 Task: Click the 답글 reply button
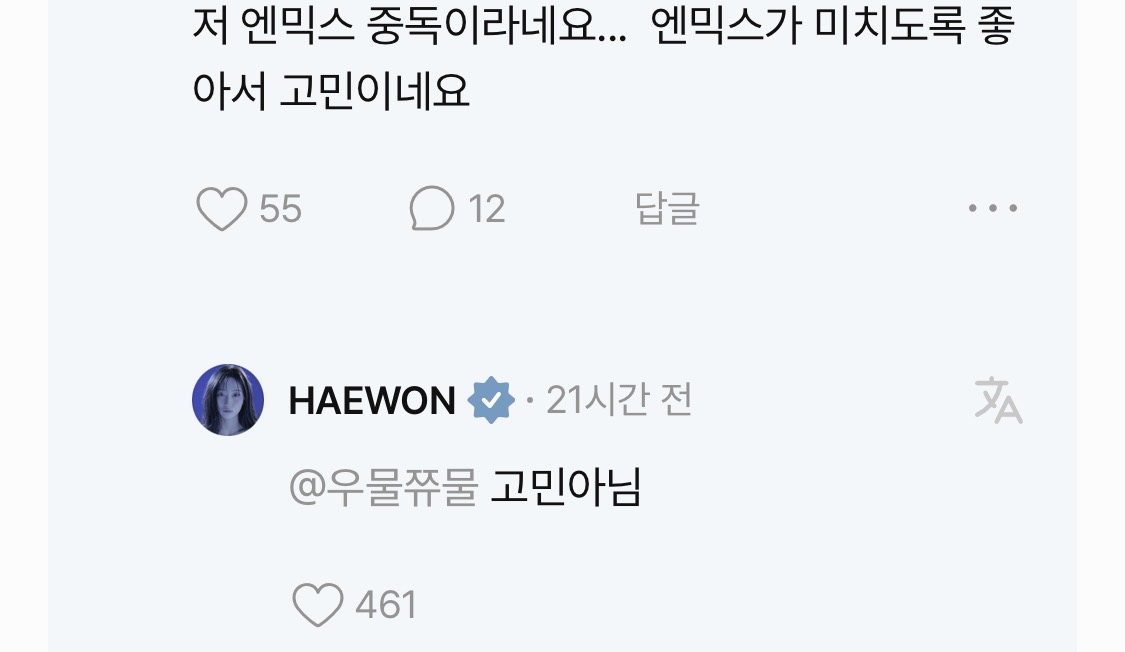[x=667, y=209]
